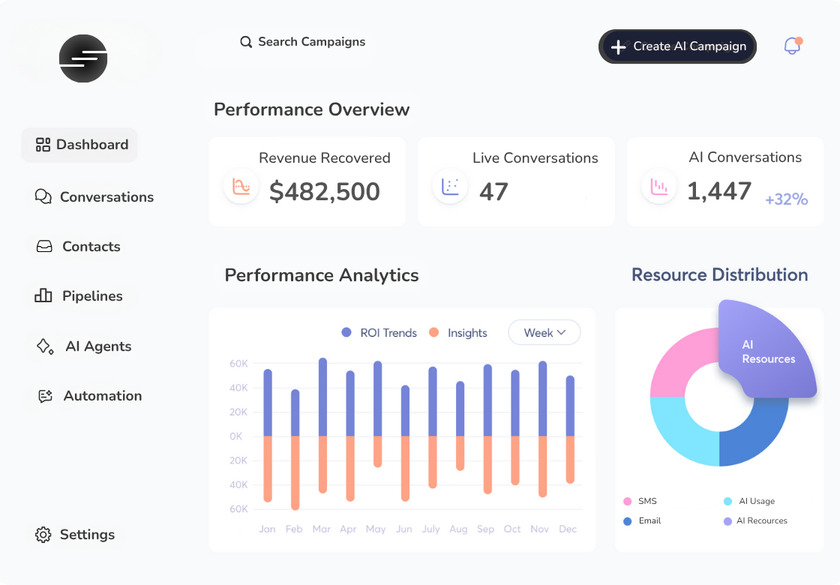The image size is (840, 585).
Task: Toggle ROI Trends legend series
Action: pyautogui.click(x=379, y=333)
